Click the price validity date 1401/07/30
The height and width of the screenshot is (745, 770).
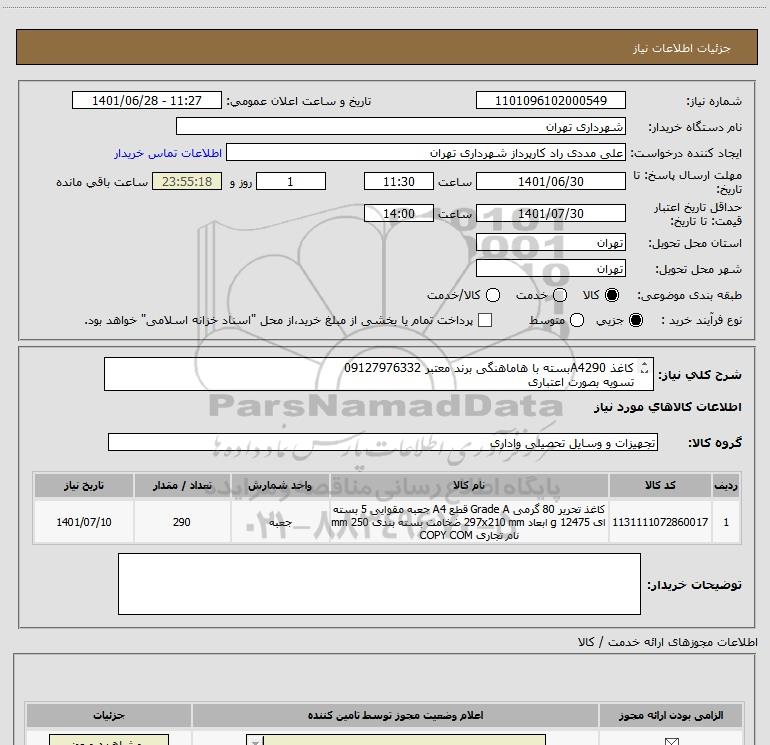(550, 213)
